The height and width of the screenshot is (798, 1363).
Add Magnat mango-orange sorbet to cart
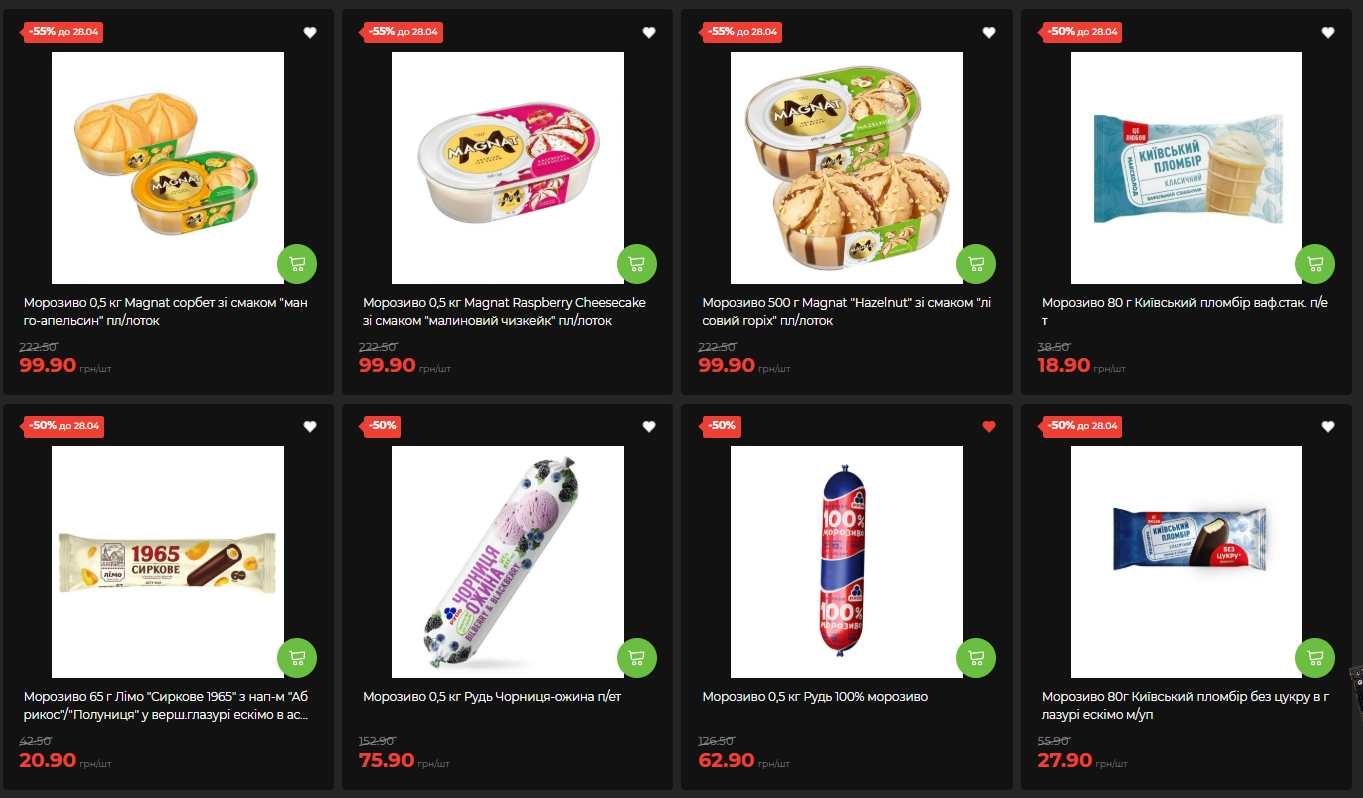click(x=297, y=264)
